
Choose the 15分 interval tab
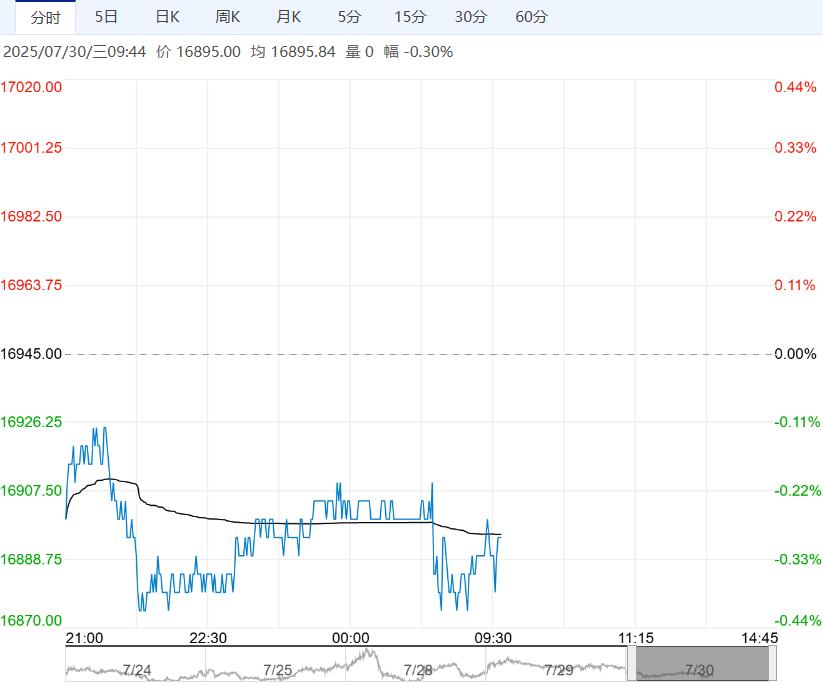tap(410, 17)
